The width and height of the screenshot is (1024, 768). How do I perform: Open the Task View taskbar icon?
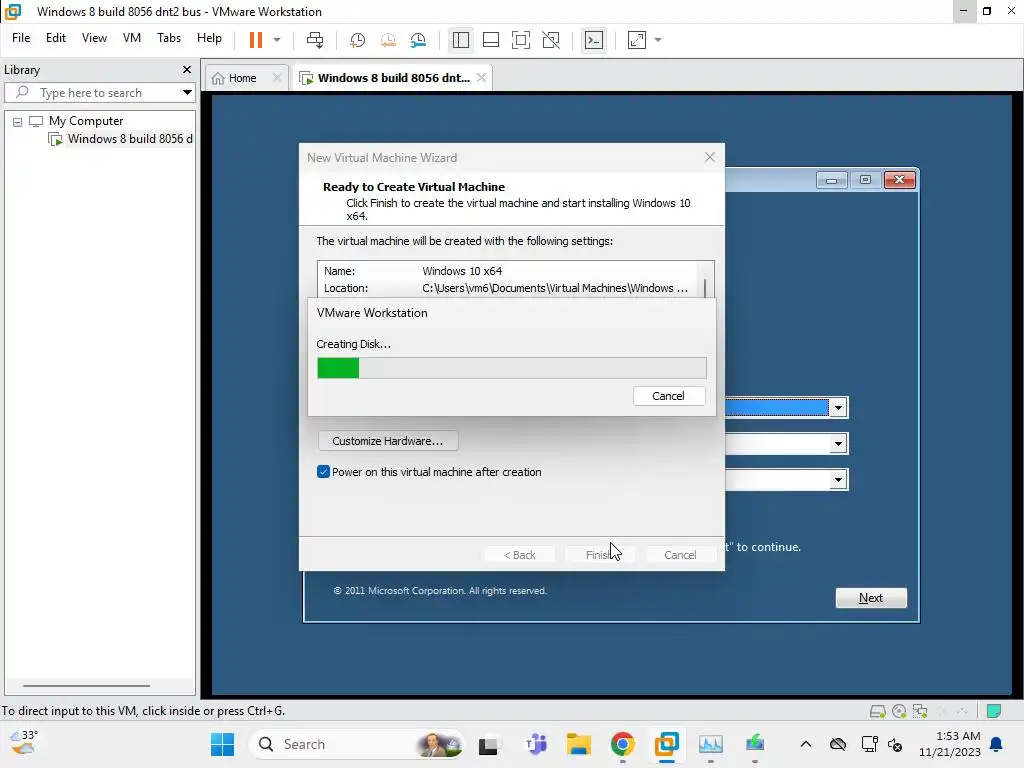click(x=488, y=745)
